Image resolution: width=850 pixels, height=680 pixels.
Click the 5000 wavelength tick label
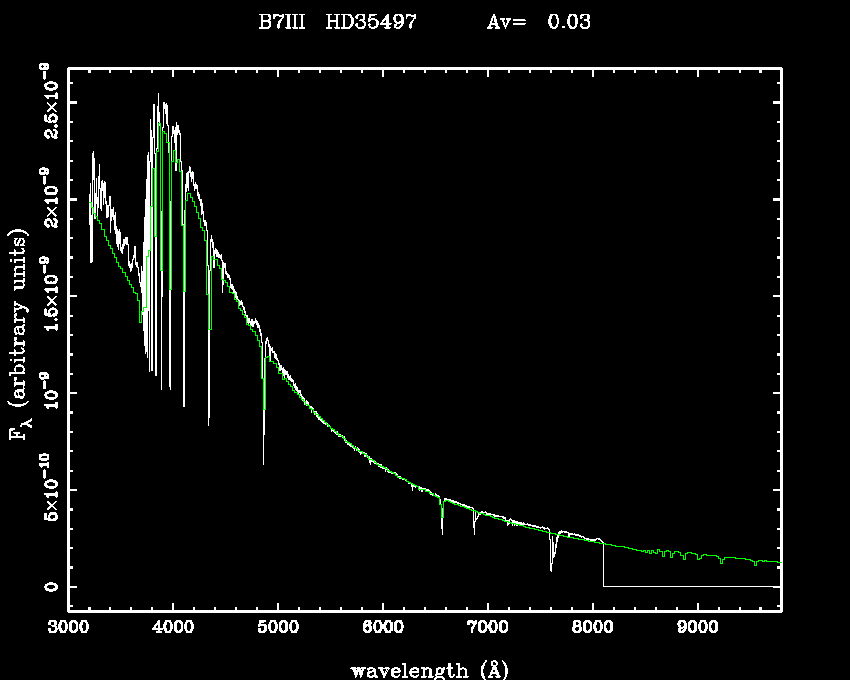click(278, 632)
